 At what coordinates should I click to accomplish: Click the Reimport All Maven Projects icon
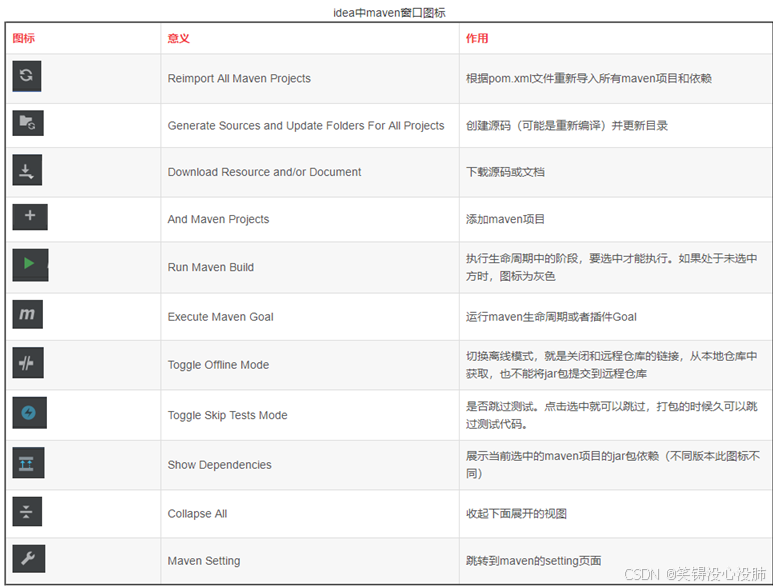pos(27,76)
